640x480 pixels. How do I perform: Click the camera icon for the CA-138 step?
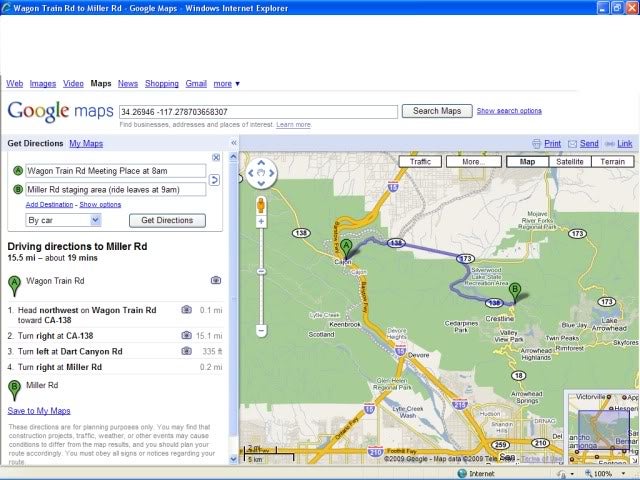point(186,337)
